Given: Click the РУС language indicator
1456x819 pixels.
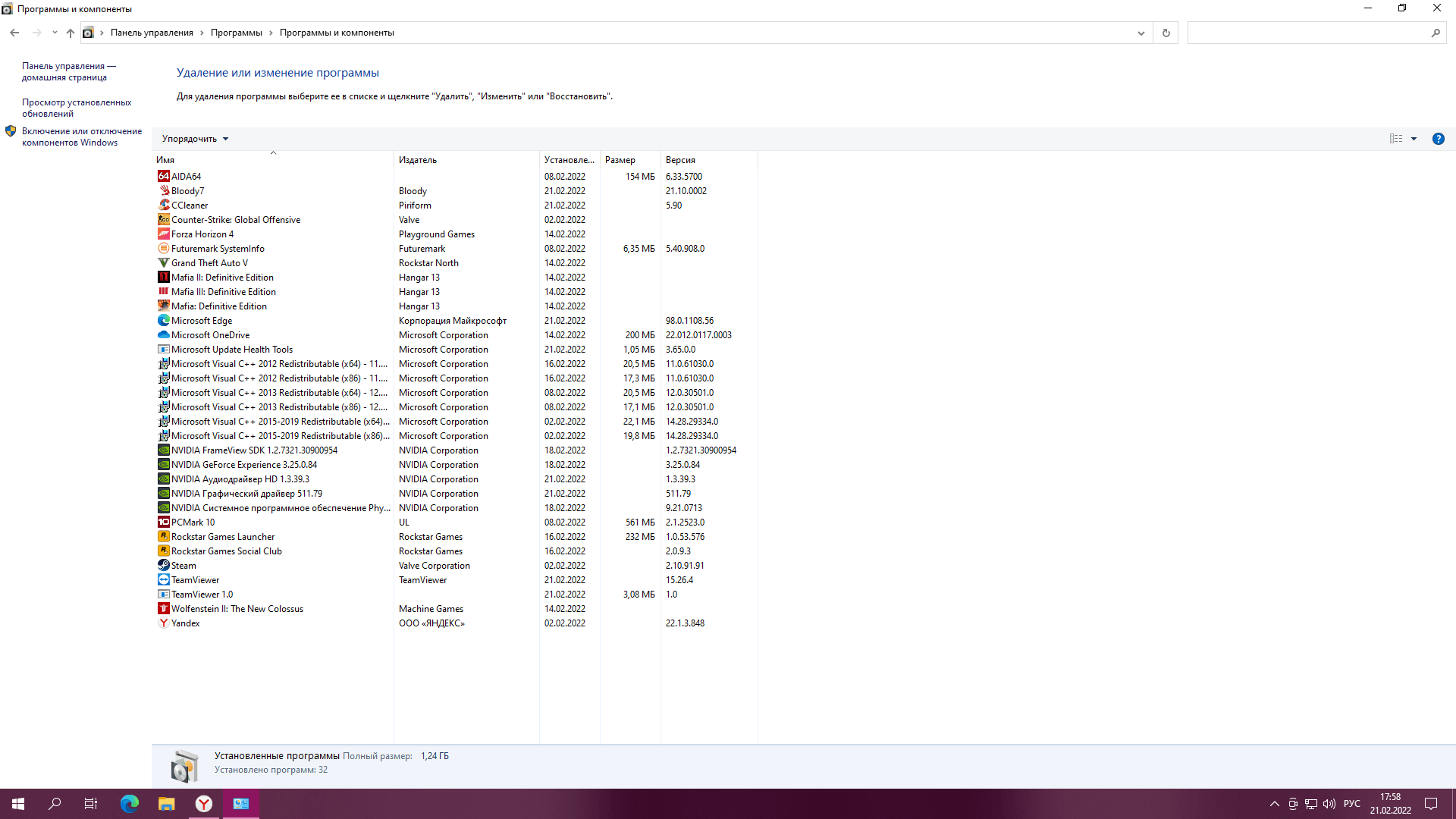Looking at the screenshot, I should point(1351,804).
